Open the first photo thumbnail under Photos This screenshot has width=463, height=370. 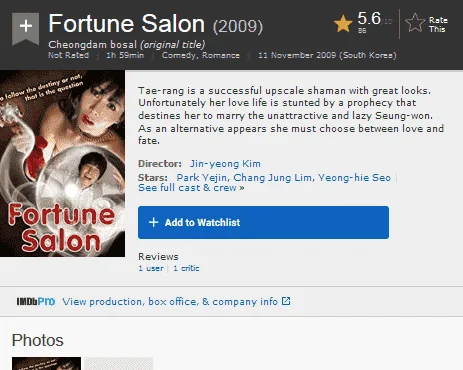[x=46, y=363]
